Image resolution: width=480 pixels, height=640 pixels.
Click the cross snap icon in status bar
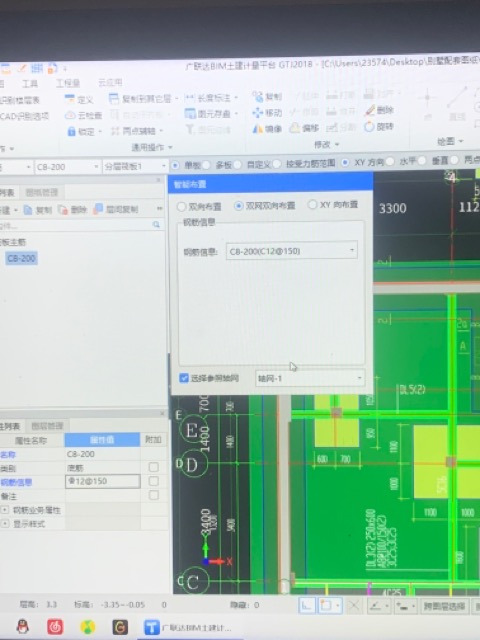point(353,606)
